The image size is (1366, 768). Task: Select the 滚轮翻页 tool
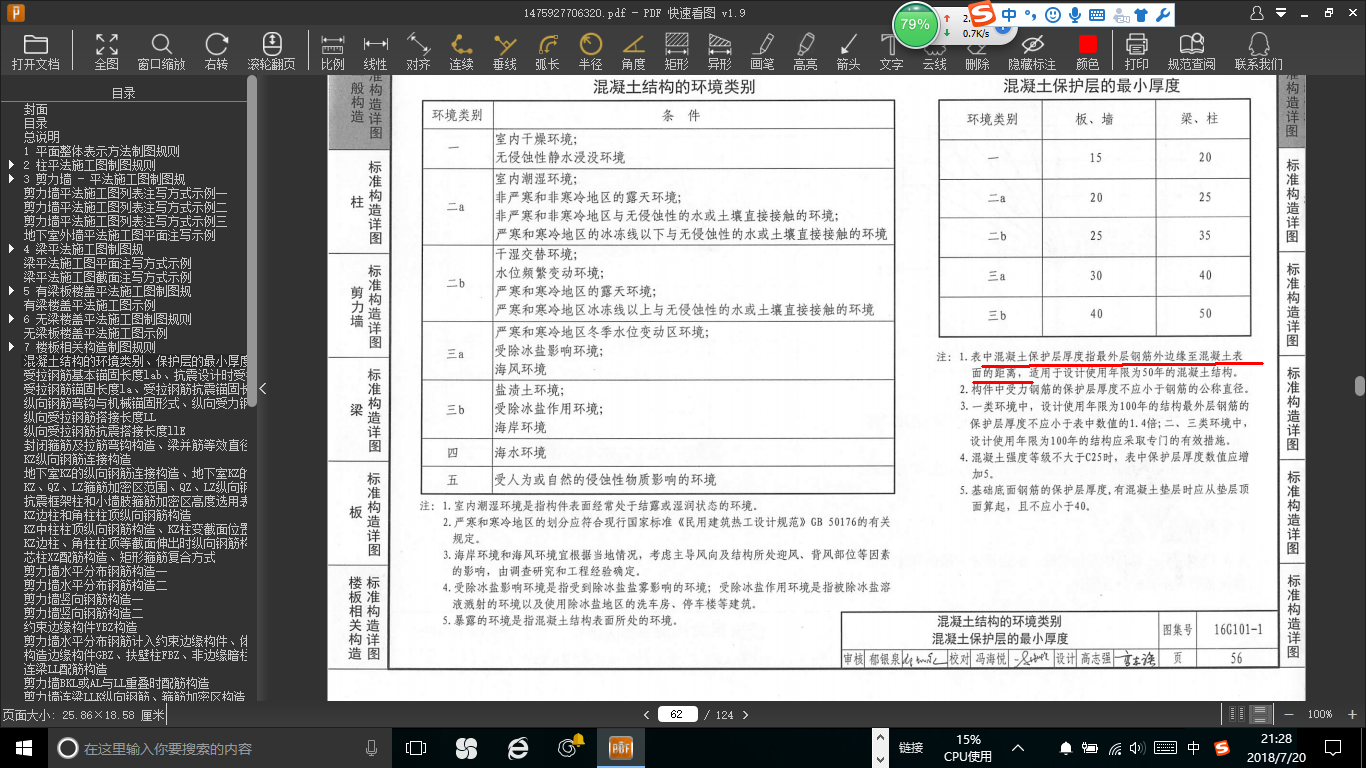[271, 51]
